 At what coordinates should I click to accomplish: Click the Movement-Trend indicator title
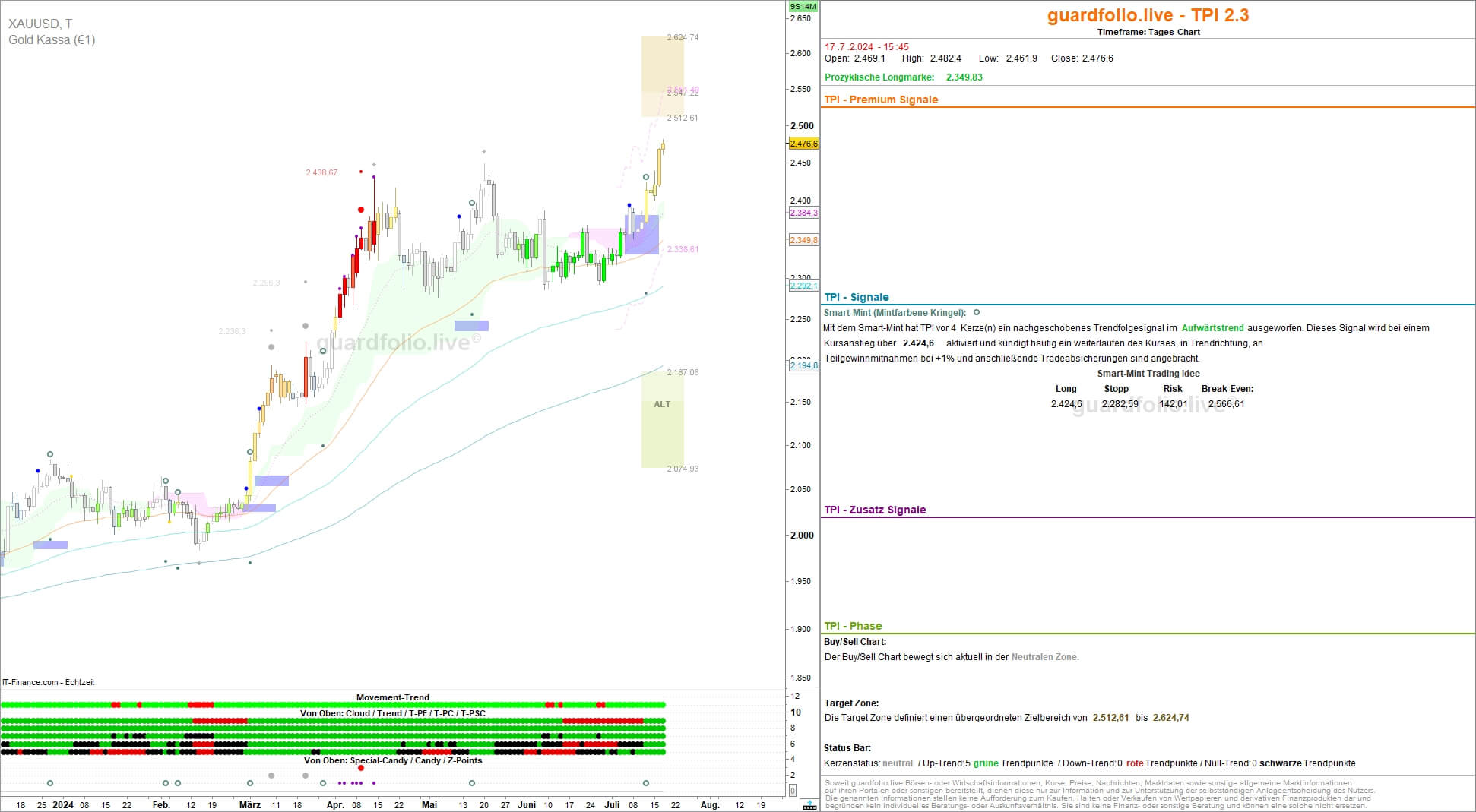393,697
